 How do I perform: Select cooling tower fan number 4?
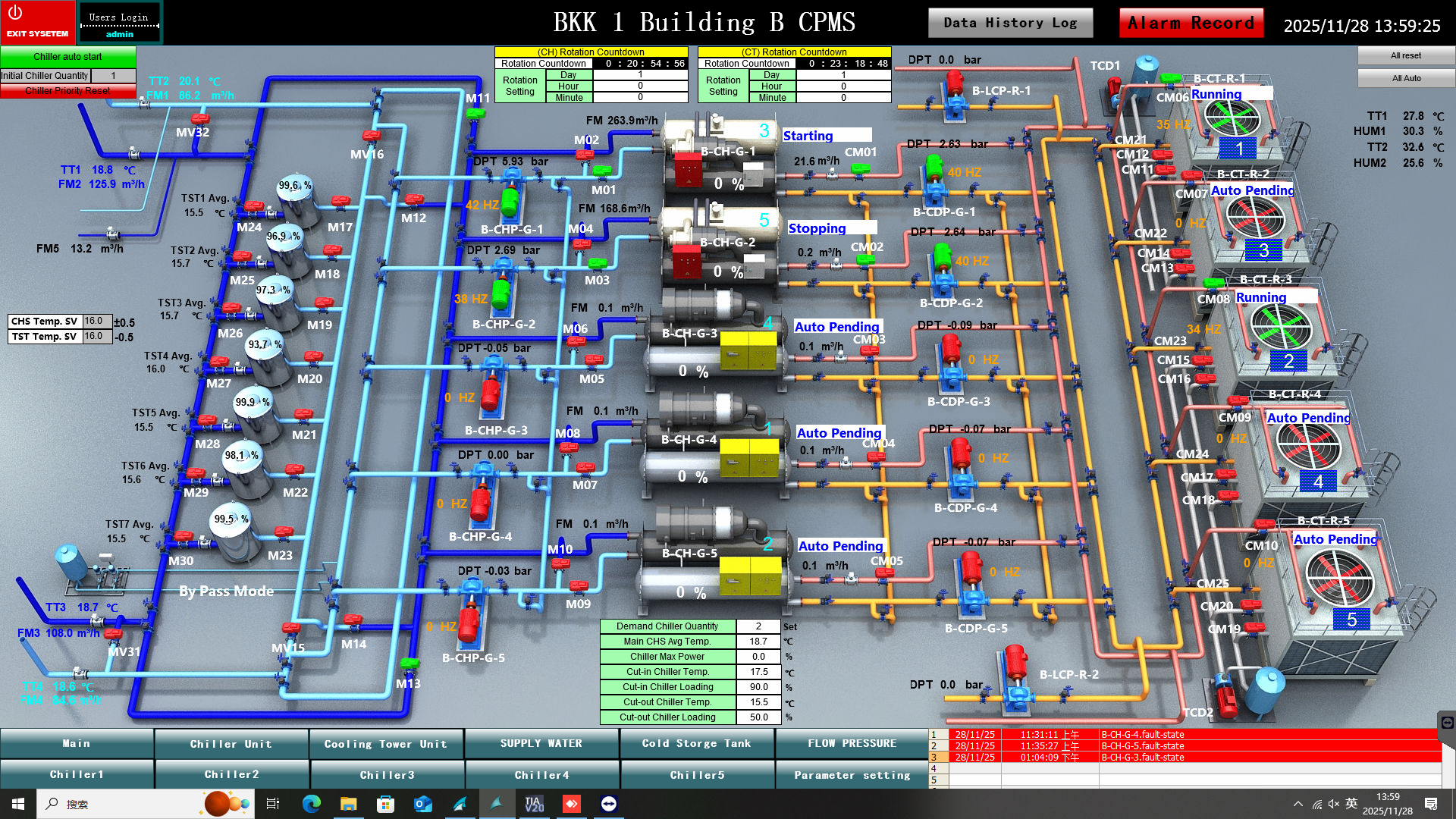click(1308, 444)
